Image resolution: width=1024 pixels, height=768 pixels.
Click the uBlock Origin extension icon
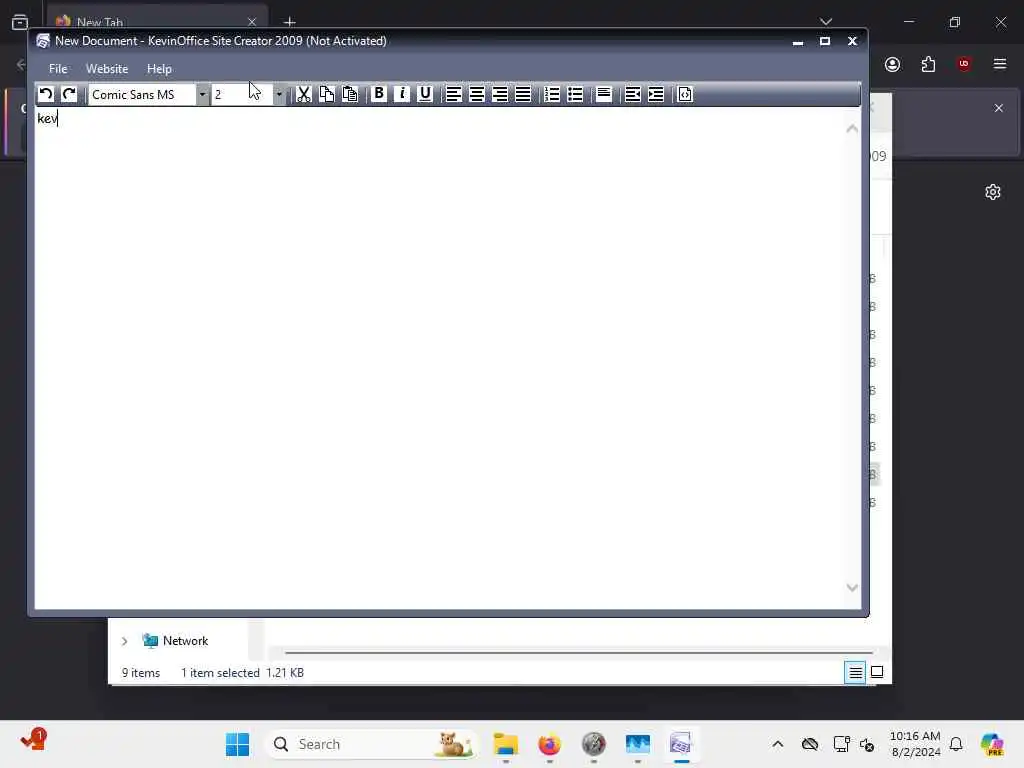pos(963,64)
